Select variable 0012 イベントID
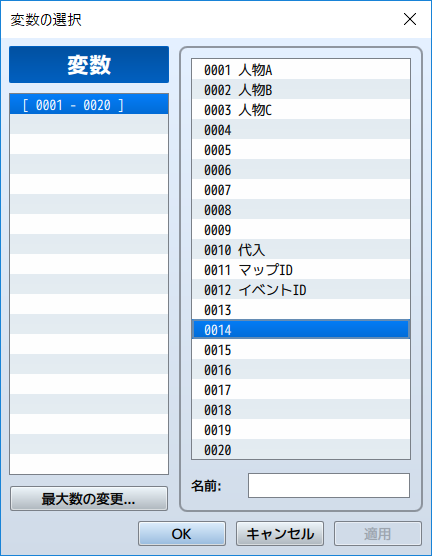 (301, 289)
